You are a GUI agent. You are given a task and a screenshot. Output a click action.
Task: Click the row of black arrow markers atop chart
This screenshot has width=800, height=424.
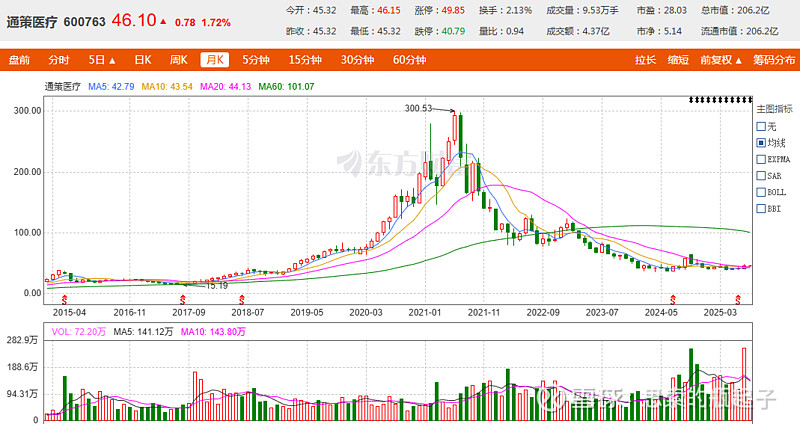click(x=720, y=99)
